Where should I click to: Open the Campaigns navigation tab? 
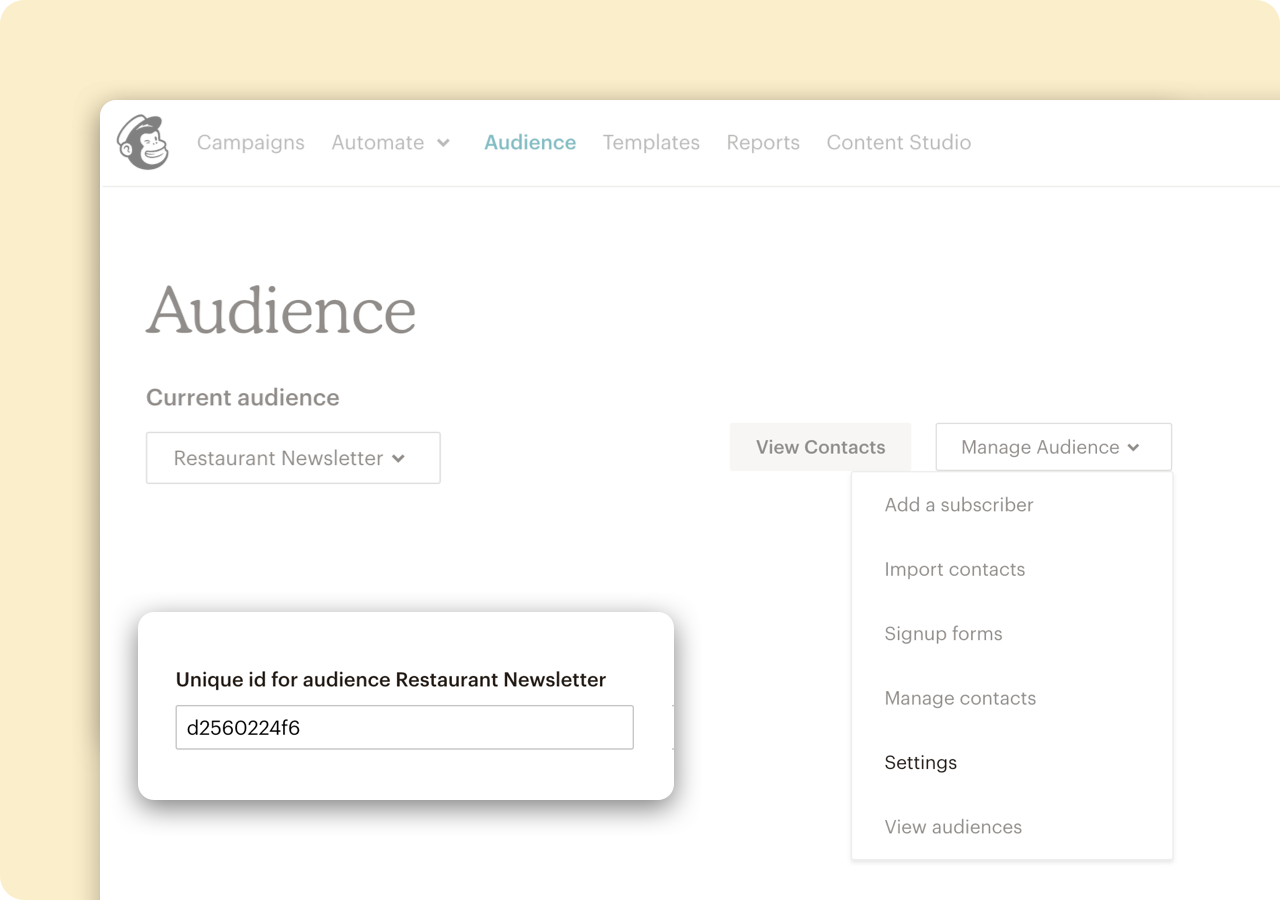(251, 143)
